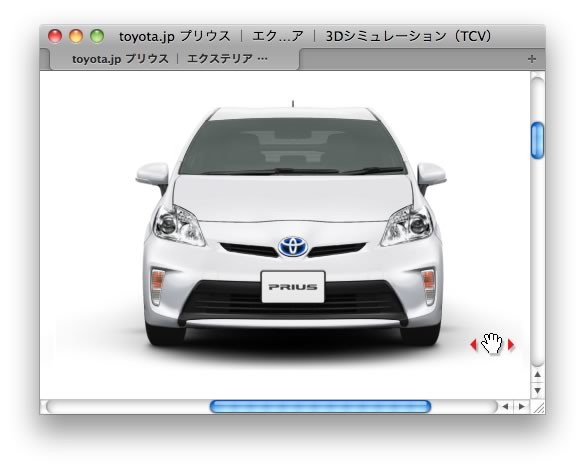Click the scroll right arrow
Screen dimensions: 585x469
click(x=522, y=406)
